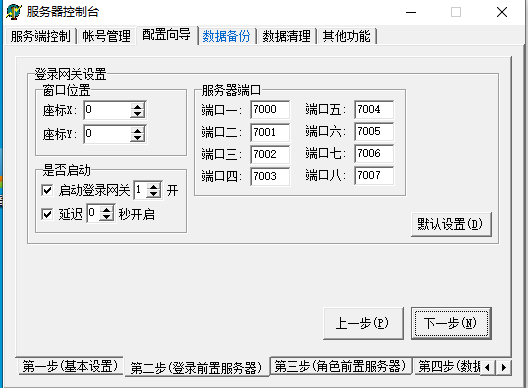Screen dimensions: 528x388
Task: Proceed with 下一步(N) button
Action: (x=451, y=323)
